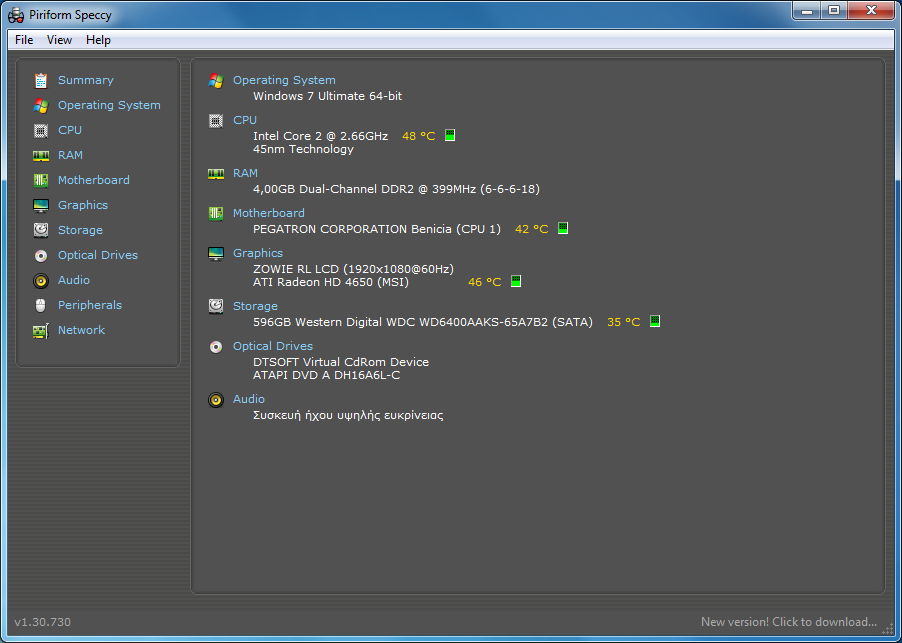Click 'Windows 7 Ultimate 64-bit' text
The image size is (902, 643).
[x=327, y=96]
